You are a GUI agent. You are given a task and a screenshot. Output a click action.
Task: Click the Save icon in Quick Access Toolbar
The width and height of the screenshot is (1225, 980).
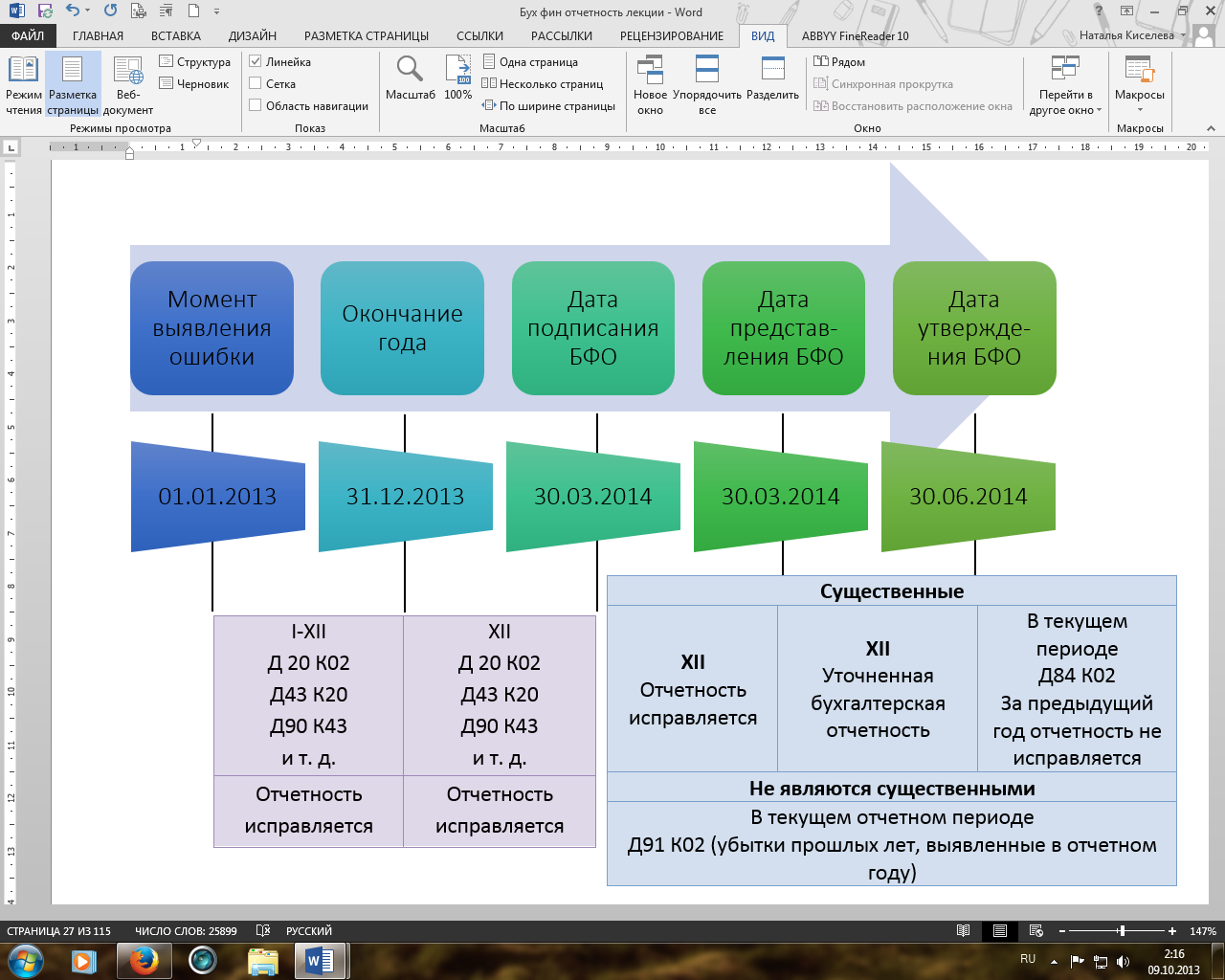pos(44,11)
